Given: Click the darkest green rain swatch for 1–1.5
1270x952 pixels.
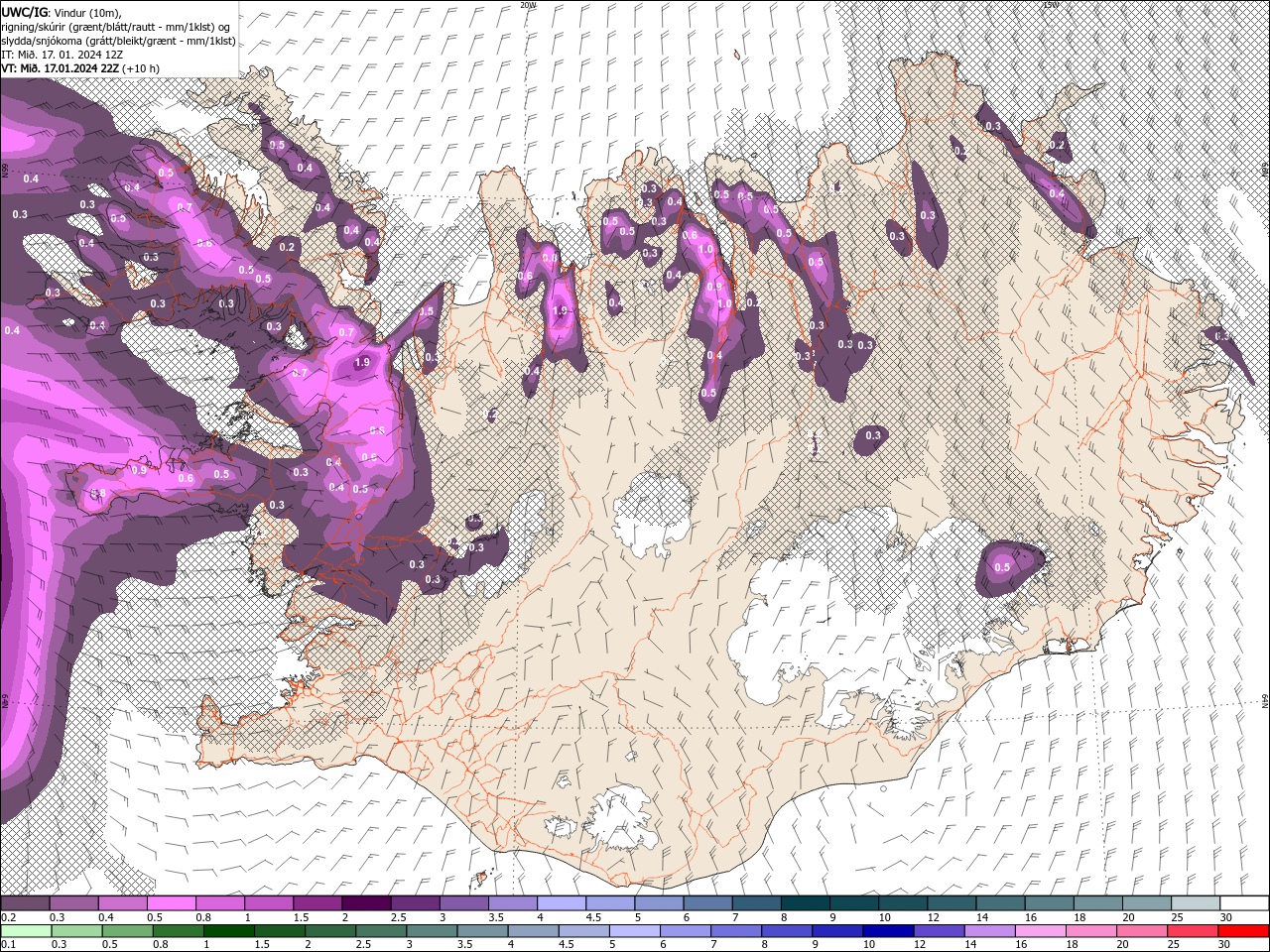Looking at the screenshot, I should pos(228,931).
